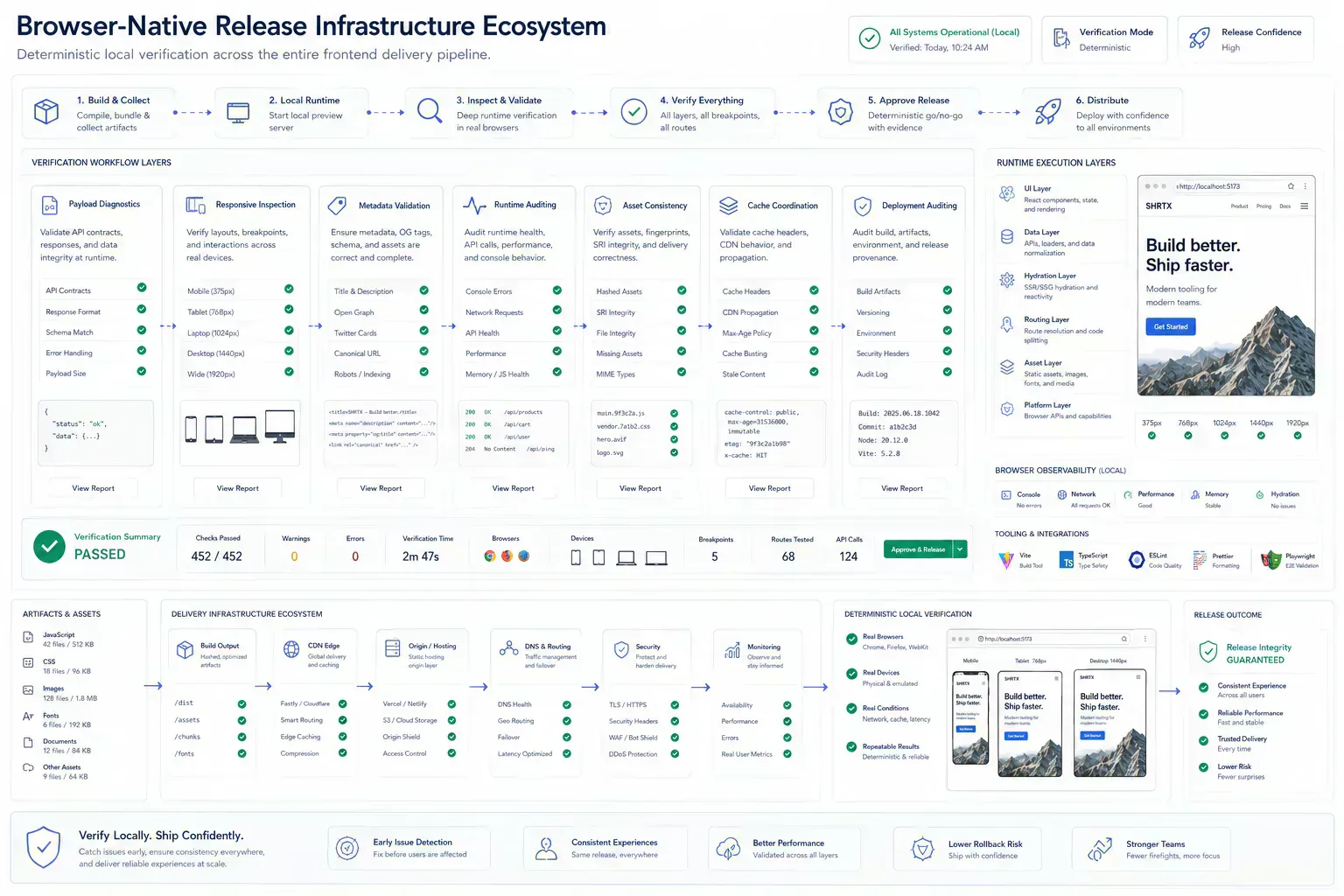Click the Cache Coordination layers icon
This screenshot has height=896, width=1344.
click(x=728, y=206)
